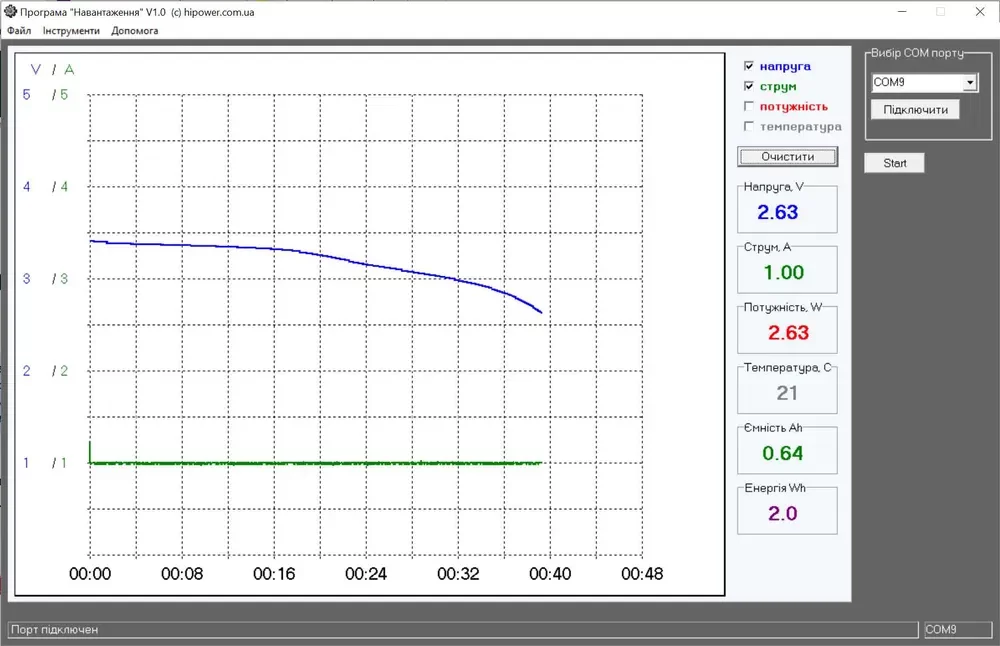Open the Допомога menu
Viewport: 1000px width, 646px height.
135,31
